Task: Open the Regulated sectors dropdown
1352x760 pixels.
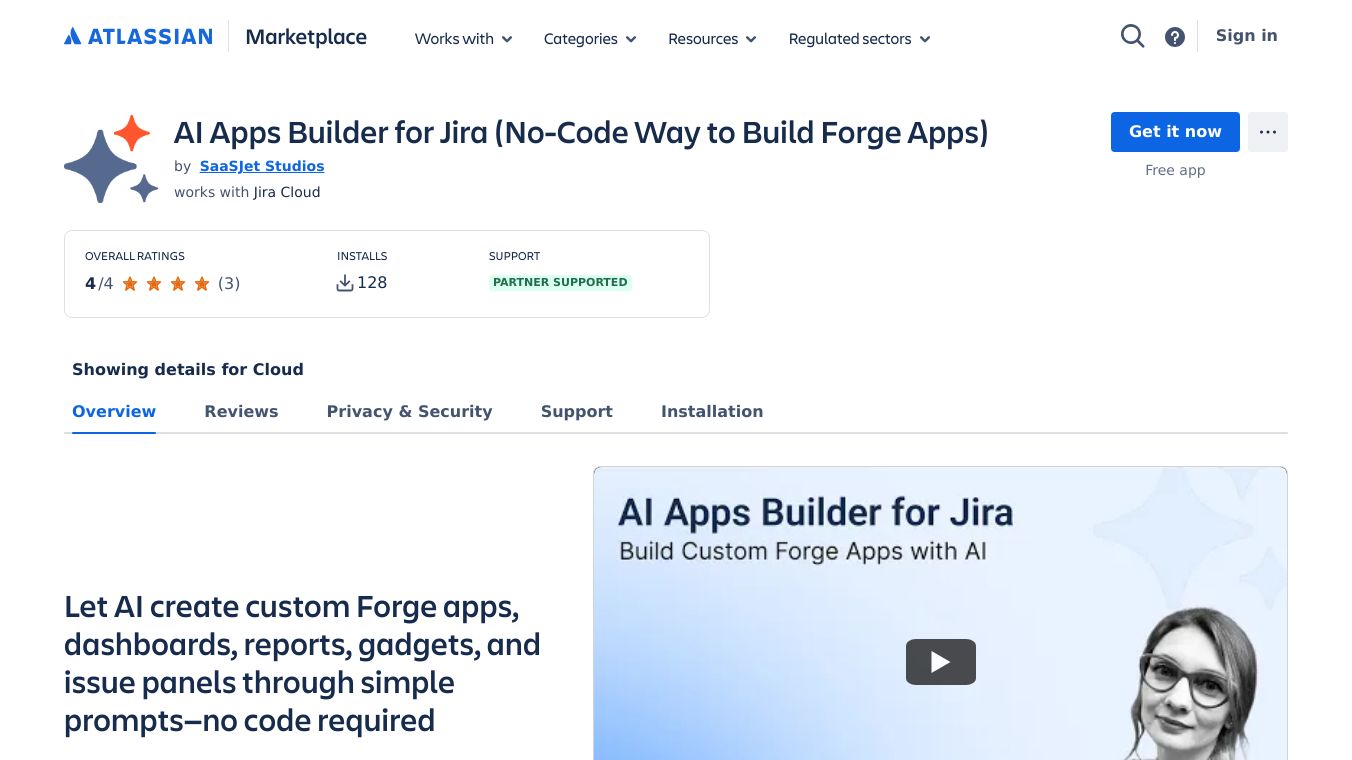Action: click(858, 39)
